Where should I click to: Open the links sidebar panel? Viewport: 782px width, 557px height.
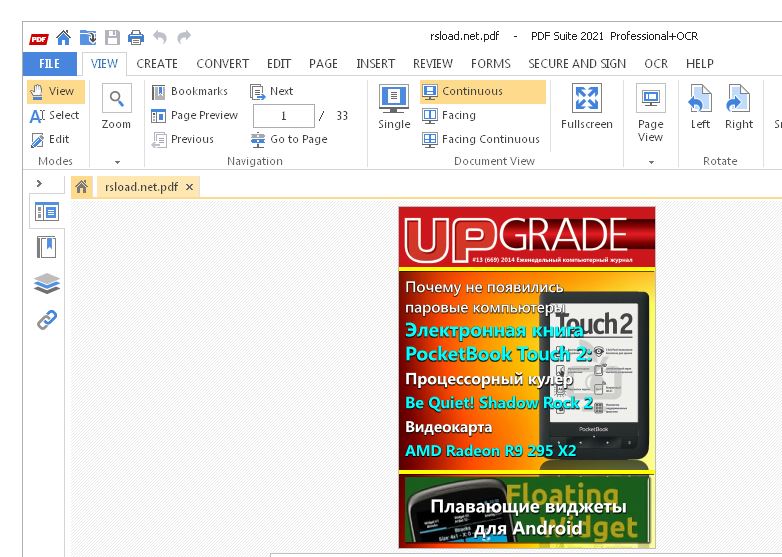click(x=47, y=320)
